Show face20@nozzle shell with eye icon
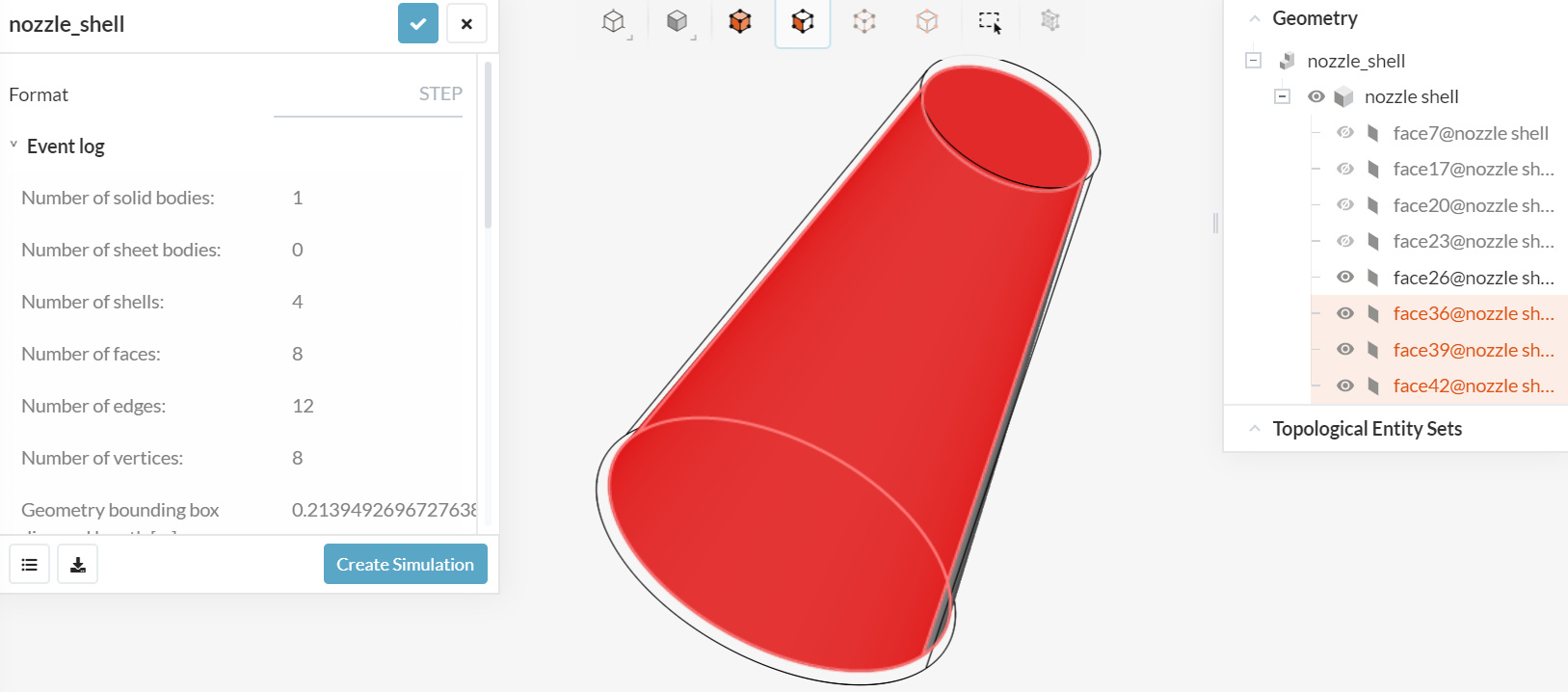 pyautogui.click(x=1345, y=205)
